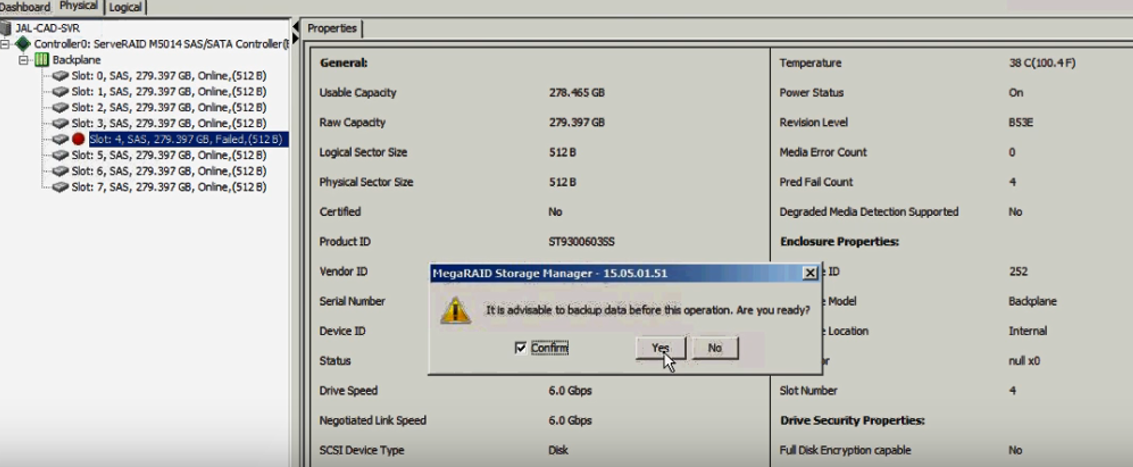The height and width of the screenshot is (467, 1133).
Task: Click the Enclosure Properties heading
Action: (x=839, y=241)
